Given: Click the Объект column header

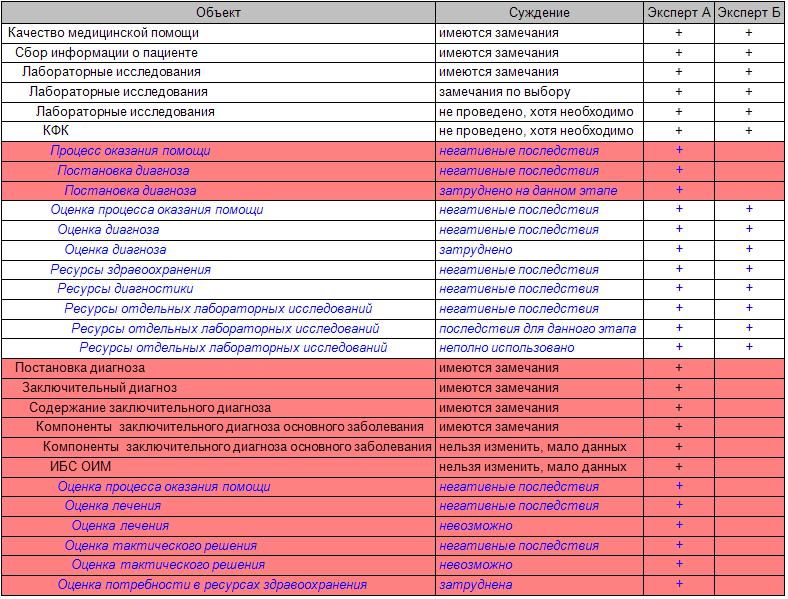Looking at the screenshot, I should click(218, 12).
